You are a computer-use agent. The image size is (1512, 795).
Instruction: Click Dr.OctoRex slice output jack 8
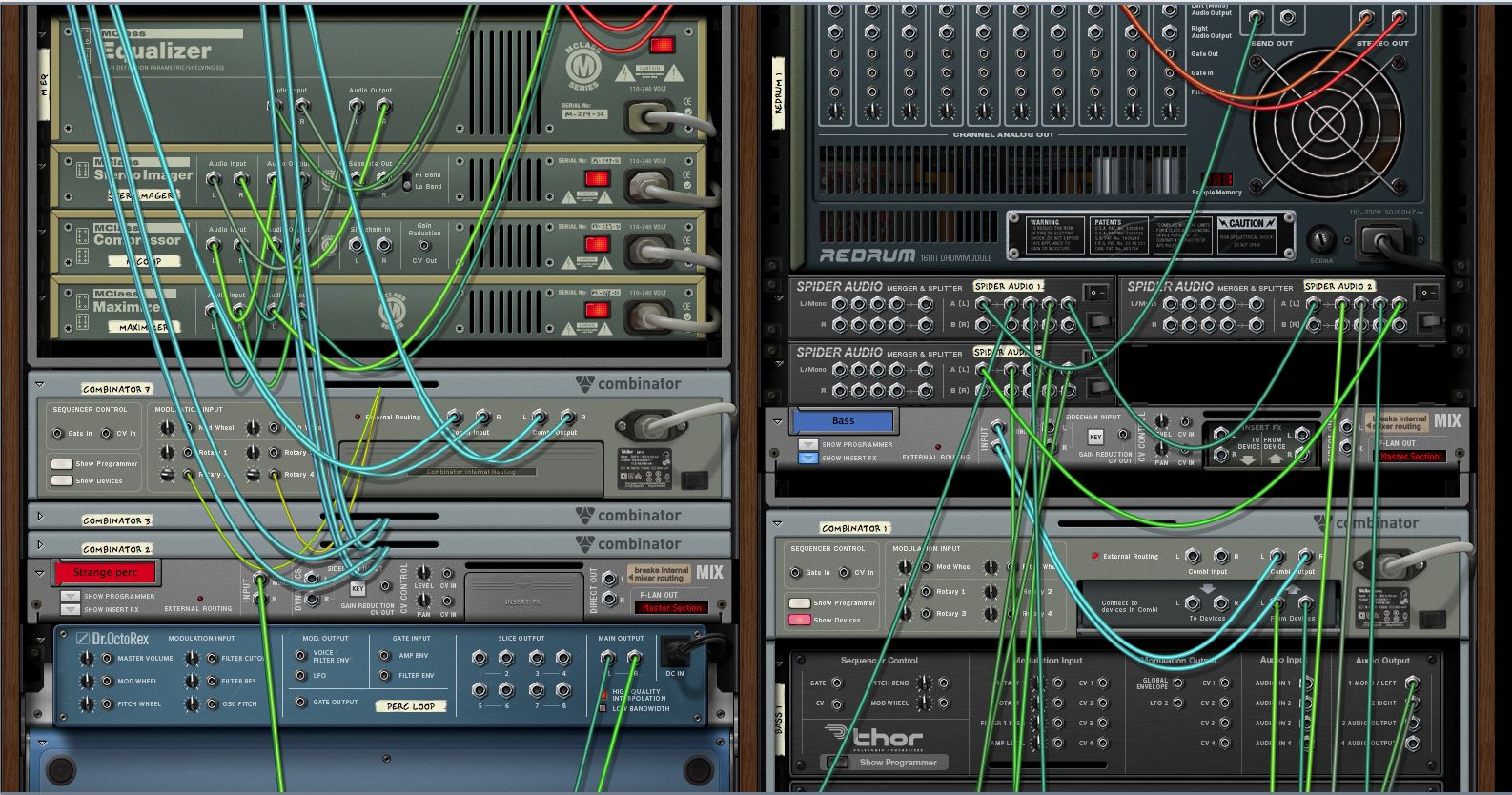[x=563, y=689]
